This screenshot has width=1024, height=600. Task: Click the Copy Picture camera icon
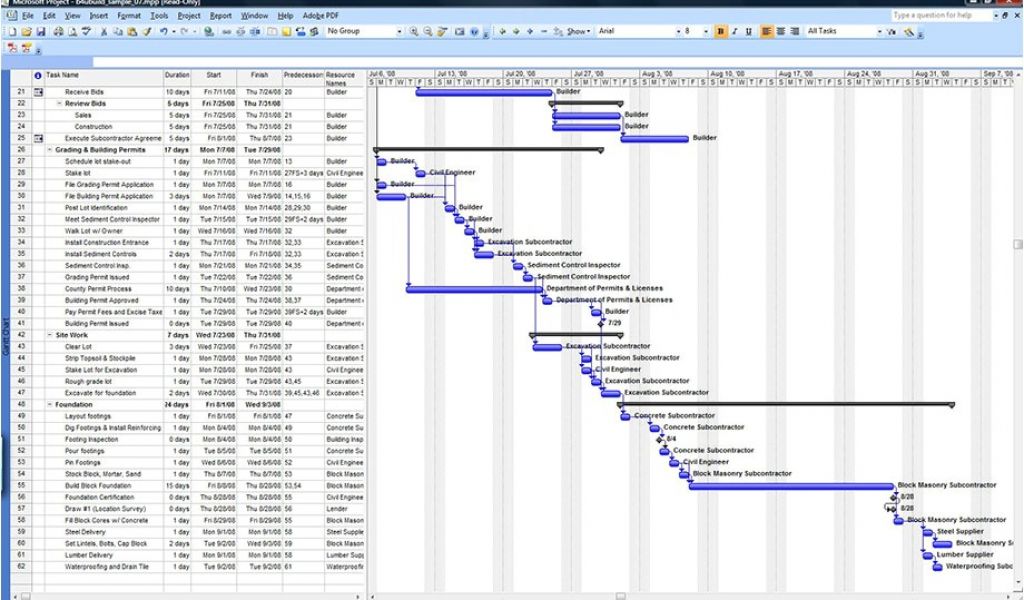[460, 31]
